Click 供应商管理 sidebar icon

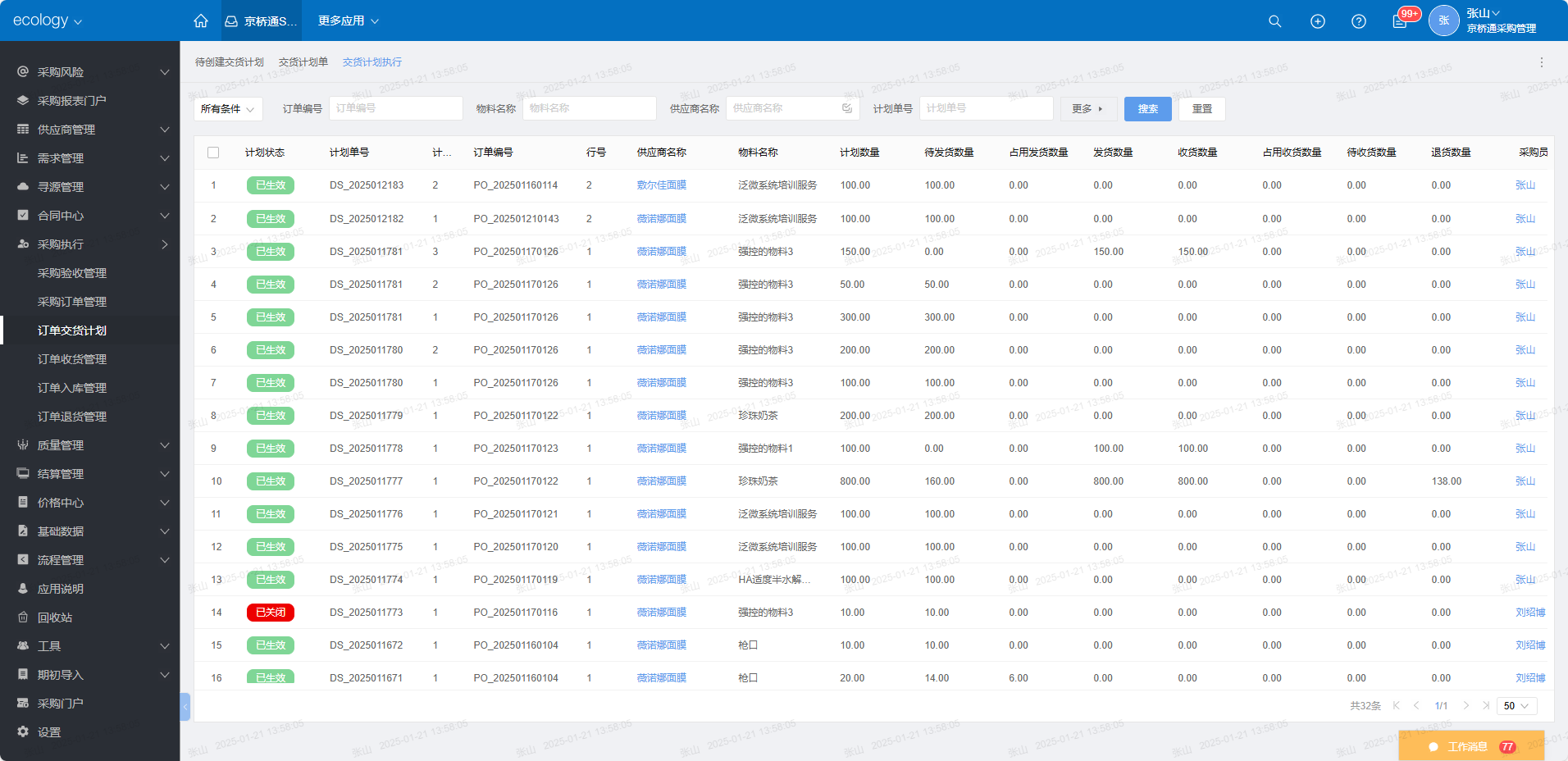pyautogui.click(x=23, y=130)
